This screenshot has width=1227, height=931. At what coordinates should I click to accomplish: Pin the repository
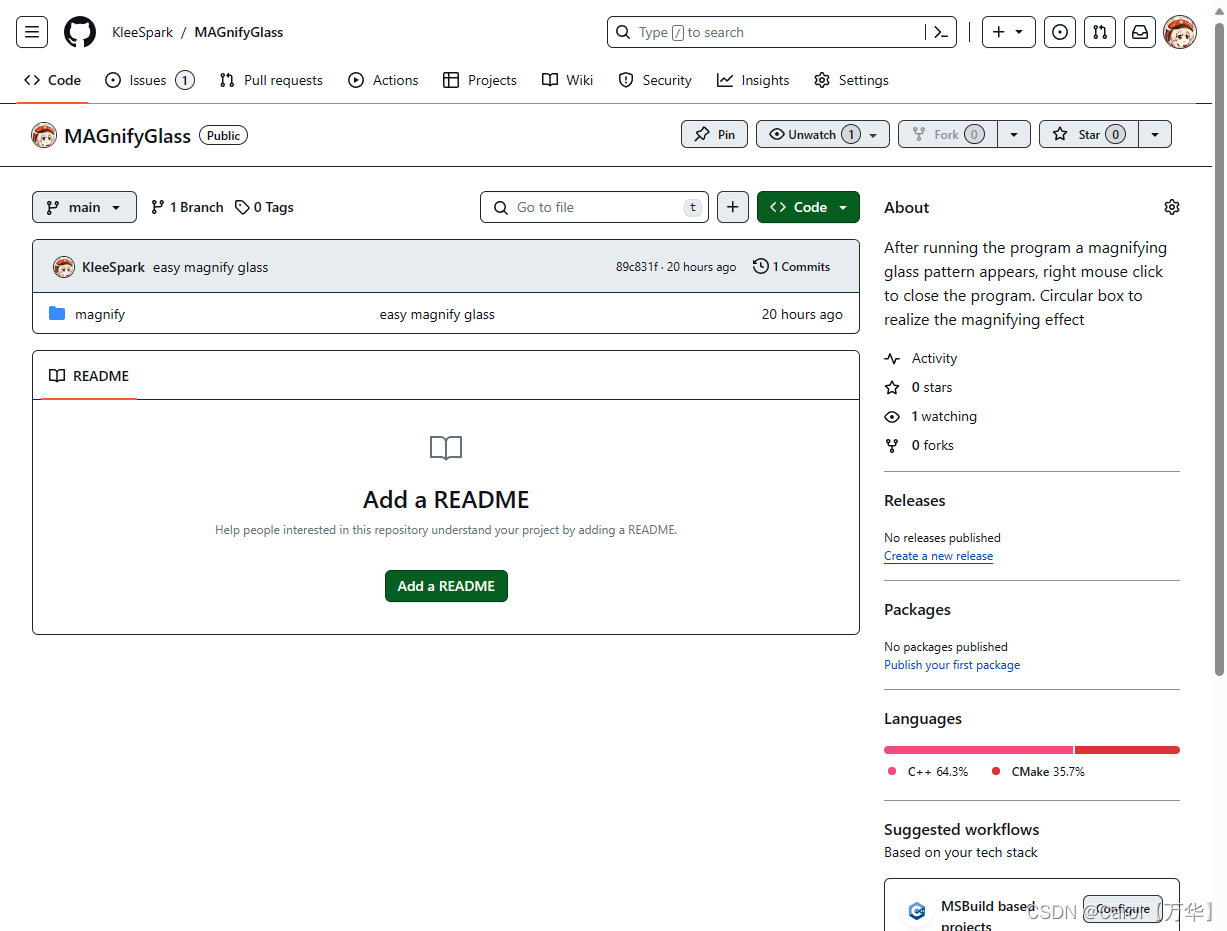tap(714, 134)
